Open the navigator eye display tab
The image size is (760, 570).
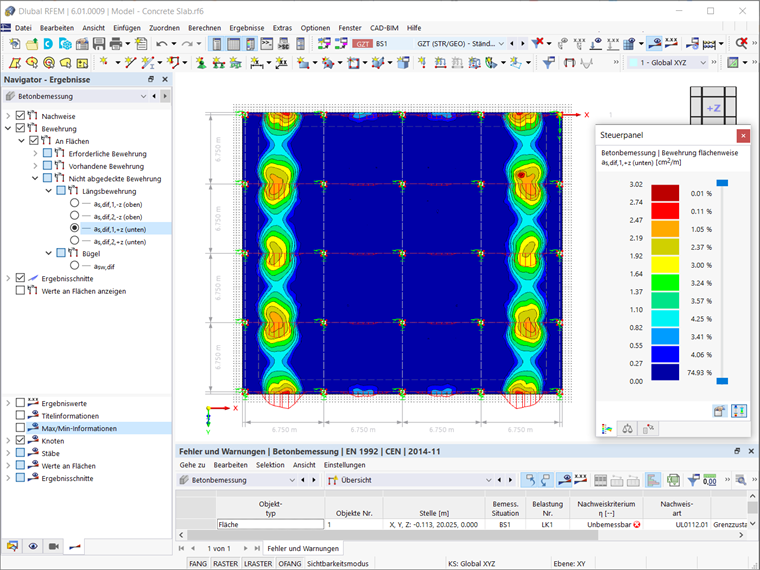33,546
